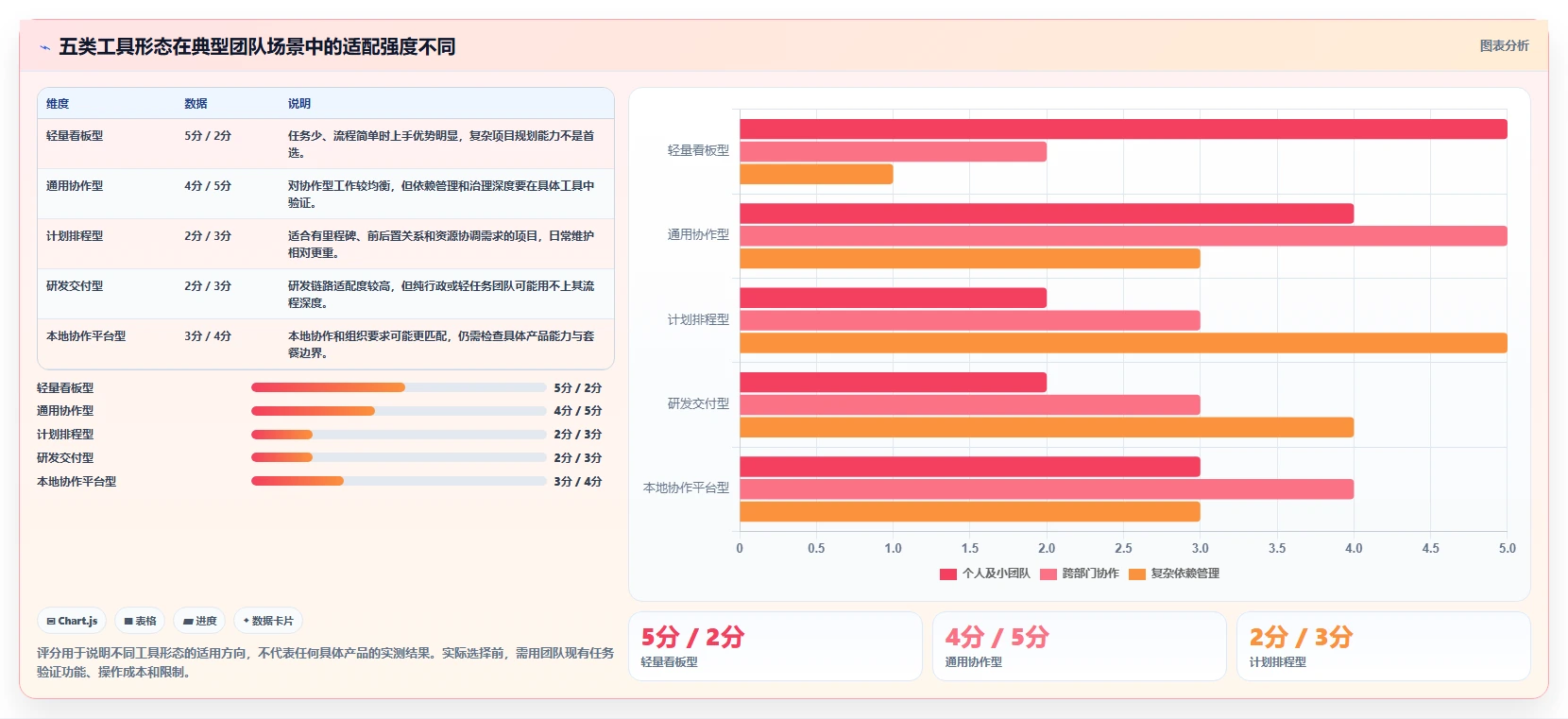Toggle the 复杂依赖管理 legend swatch
This screenshot has height=719, width=1568.
[x=1137, y=573]
